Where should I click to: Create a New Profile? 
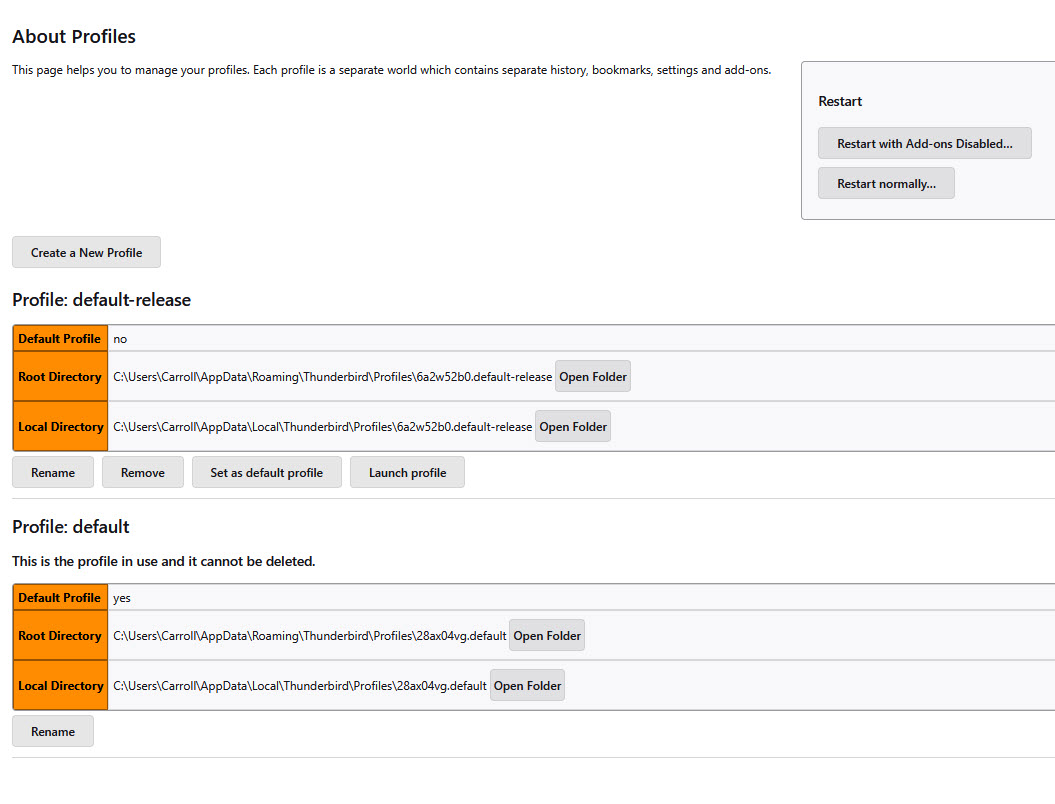pos(86,252)
